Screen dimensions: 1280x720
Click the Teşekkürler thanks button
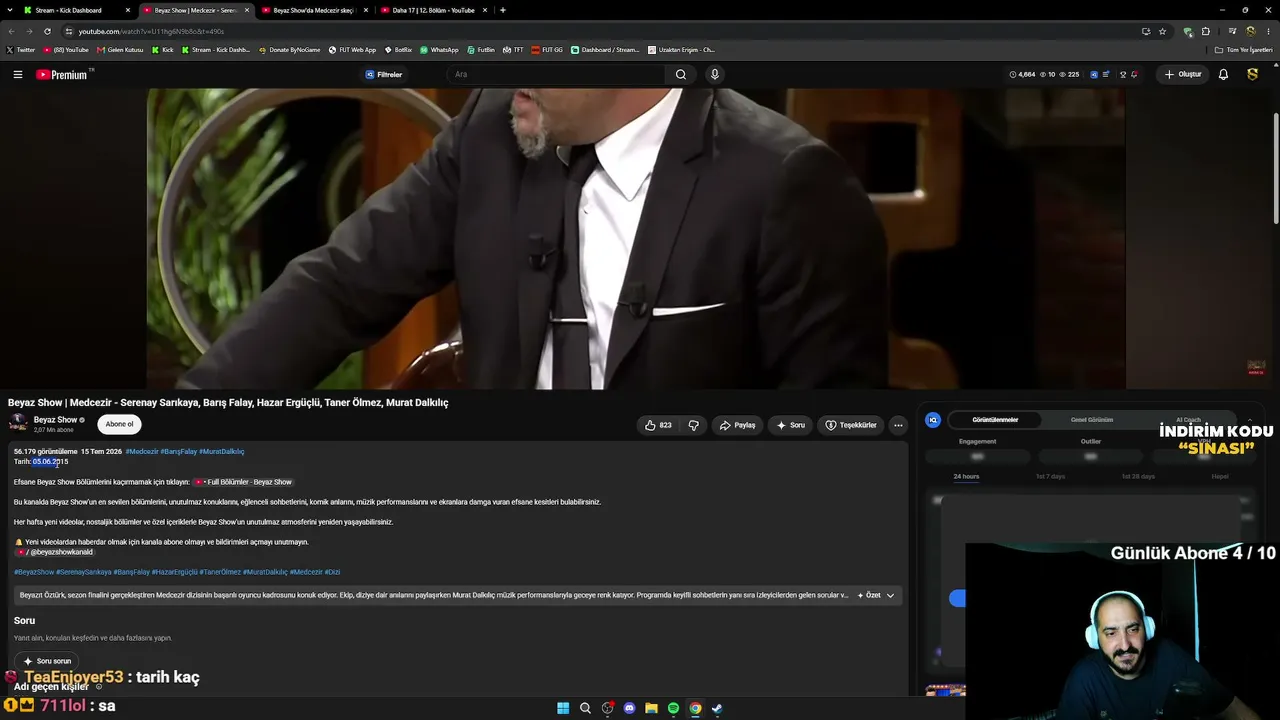pos(851,425)
